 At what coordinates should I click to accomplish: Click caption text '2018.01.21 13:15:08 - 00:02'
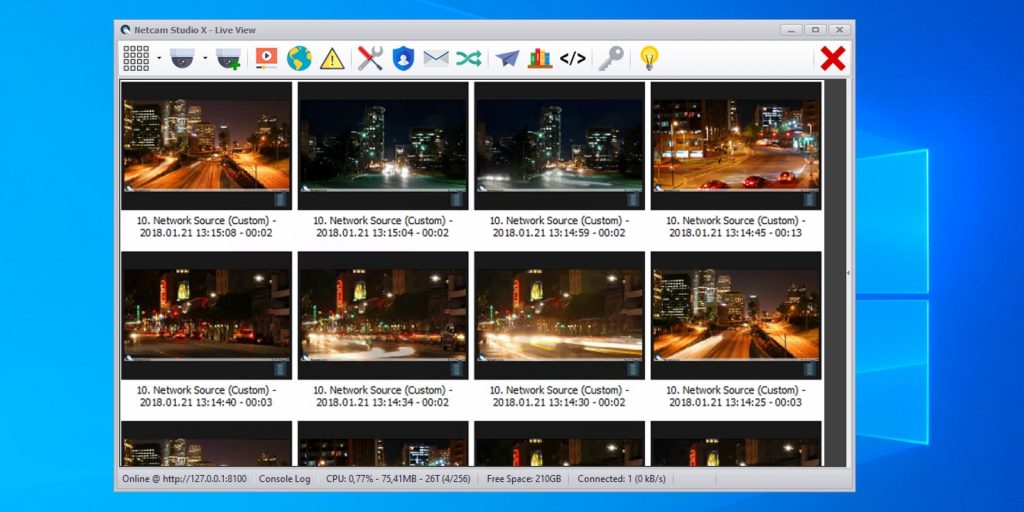206,232
